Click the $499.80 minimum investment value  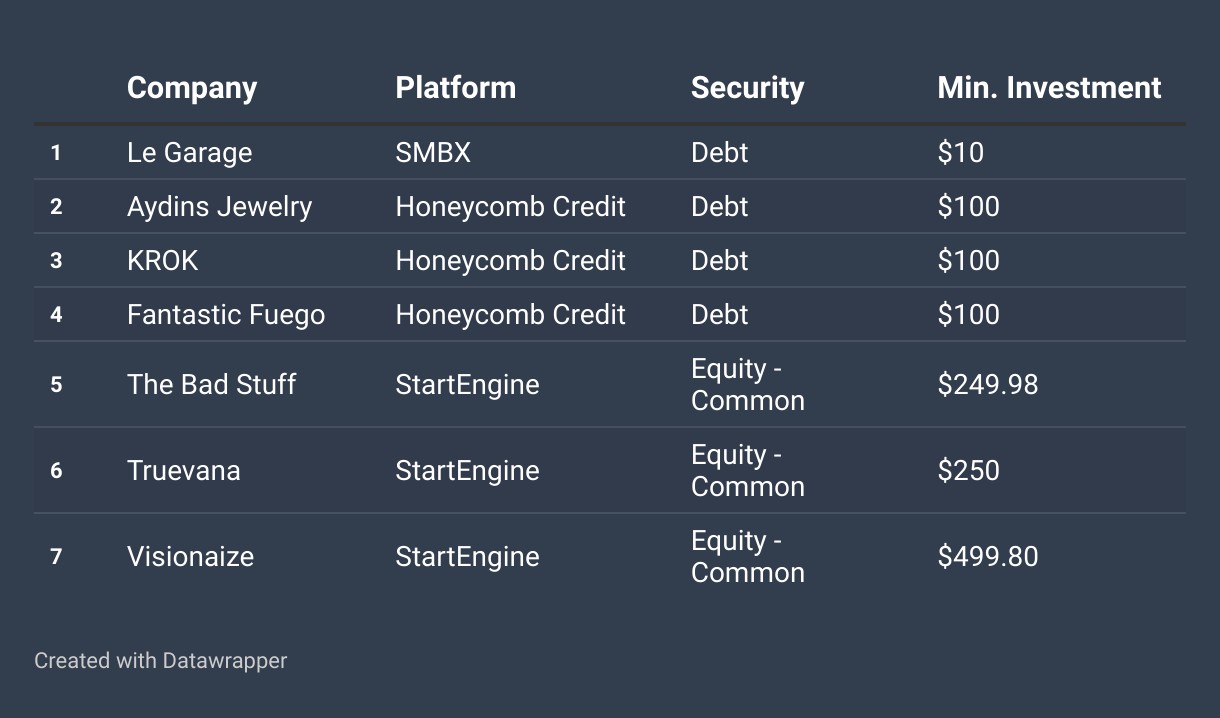(x=988, y=557)
